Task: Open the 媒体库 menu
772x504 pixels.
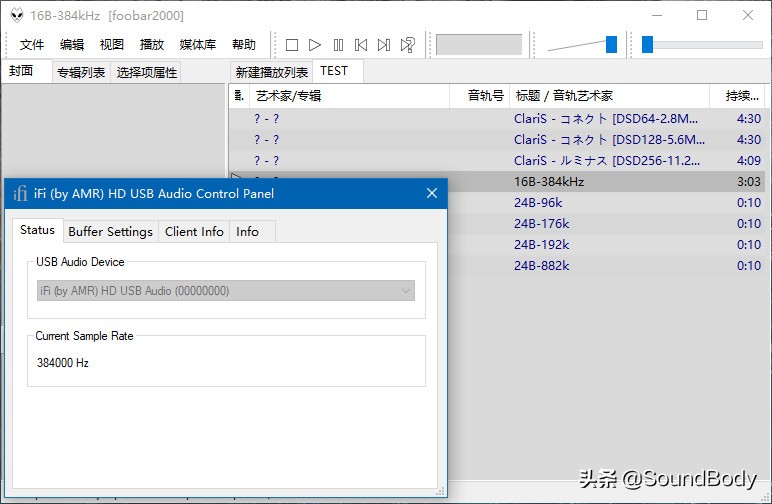Action: click(197, 45)
